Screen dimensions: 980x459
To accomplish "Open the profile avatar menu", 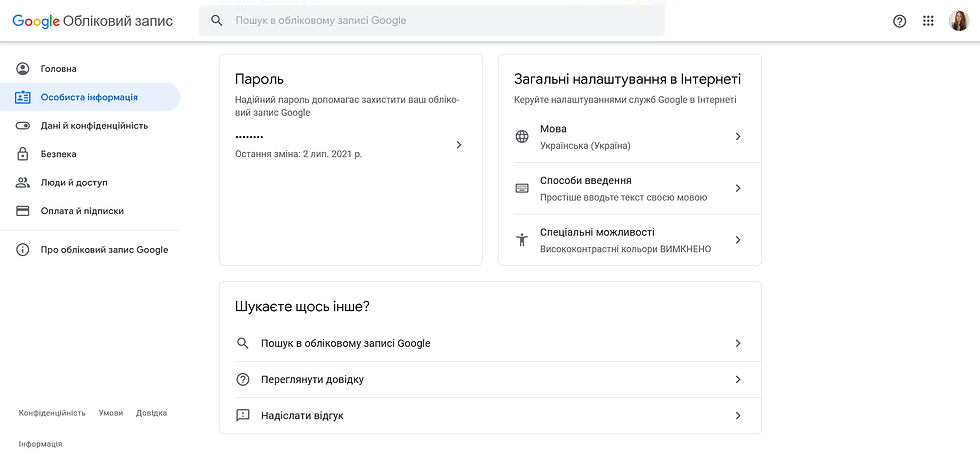I will (959, 21).
